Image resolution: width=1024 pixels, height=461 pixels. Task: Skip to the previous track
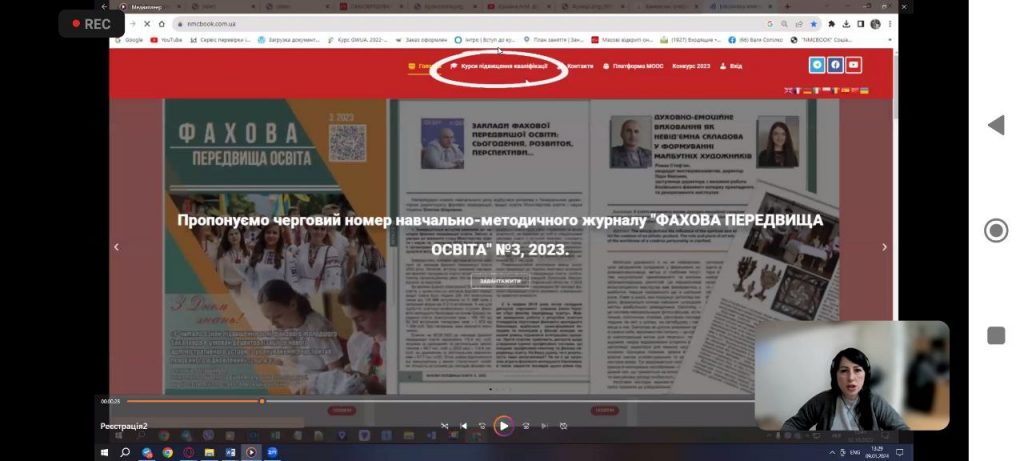[x=463, y=426]
